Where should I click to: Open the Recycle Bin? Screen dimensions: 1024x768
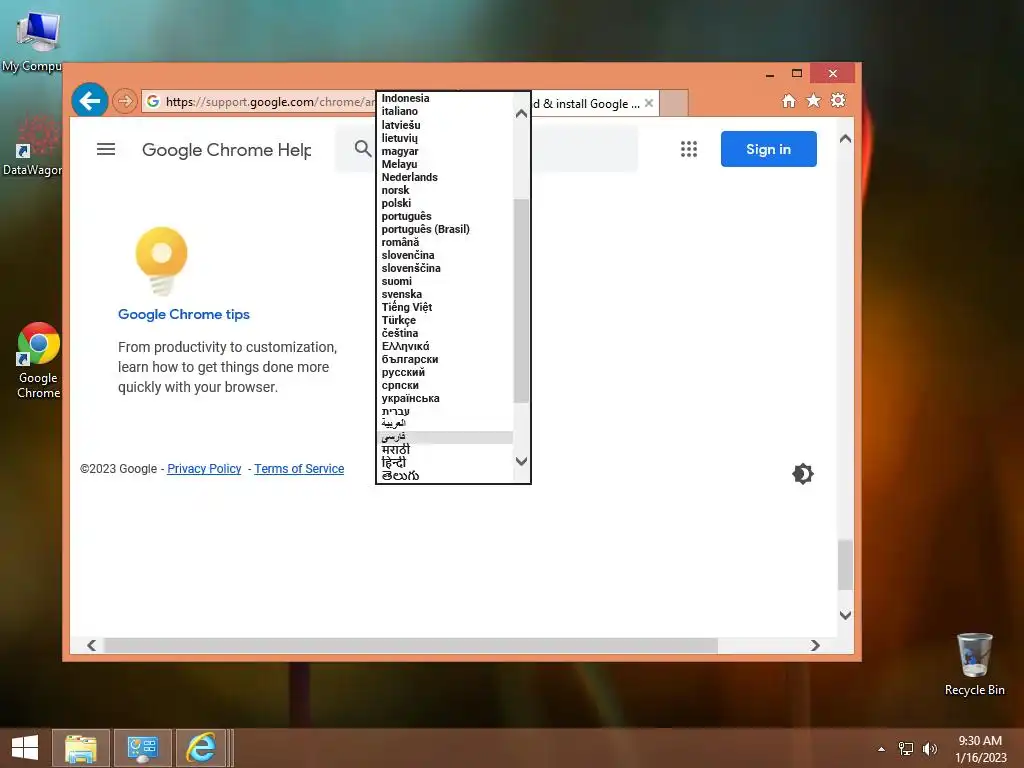(974, 664)
